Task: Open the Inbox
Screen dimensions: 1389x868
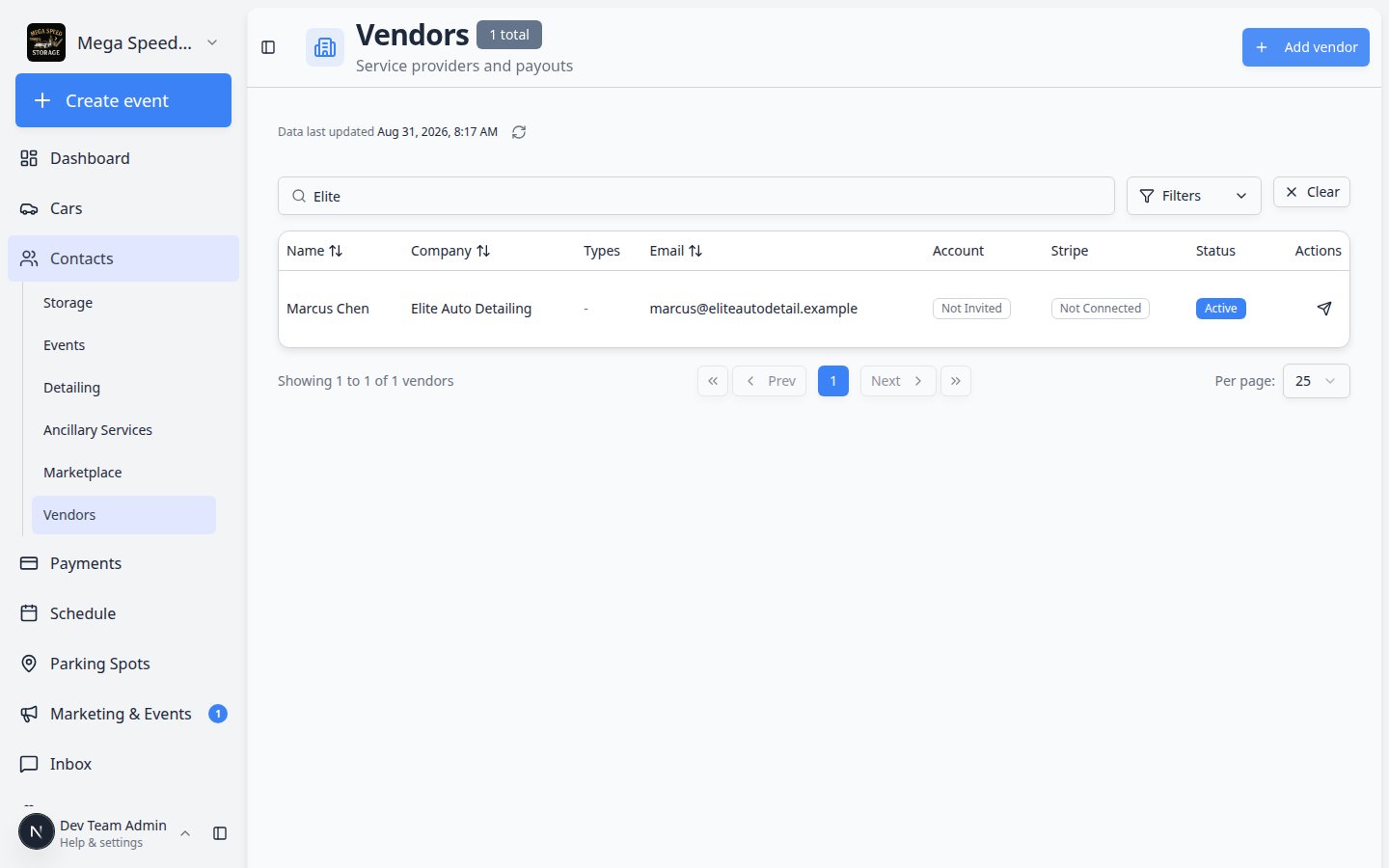Action: pos(123,764)
